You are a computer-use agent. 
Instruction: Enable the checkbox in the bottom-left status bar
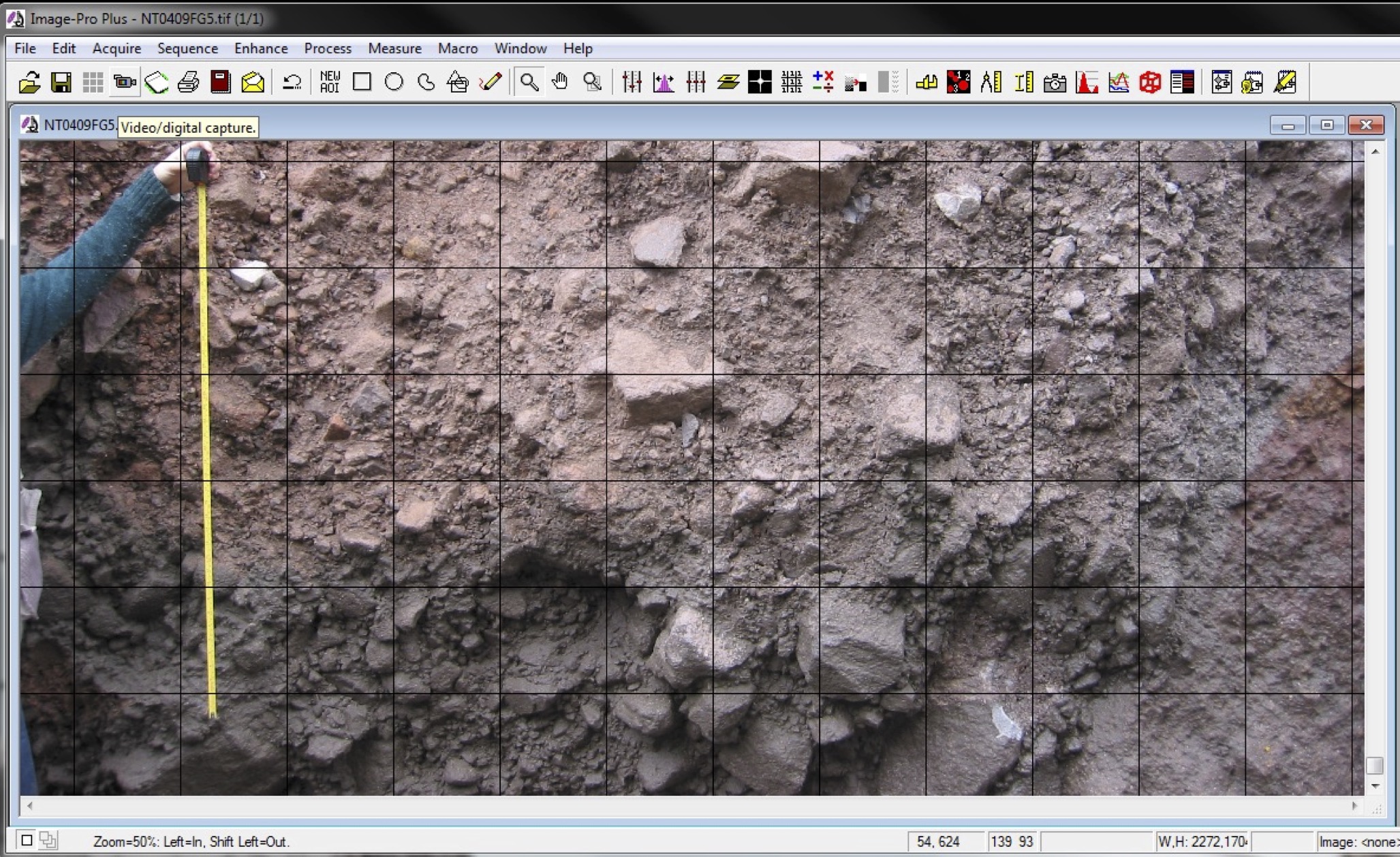(26, 841)
